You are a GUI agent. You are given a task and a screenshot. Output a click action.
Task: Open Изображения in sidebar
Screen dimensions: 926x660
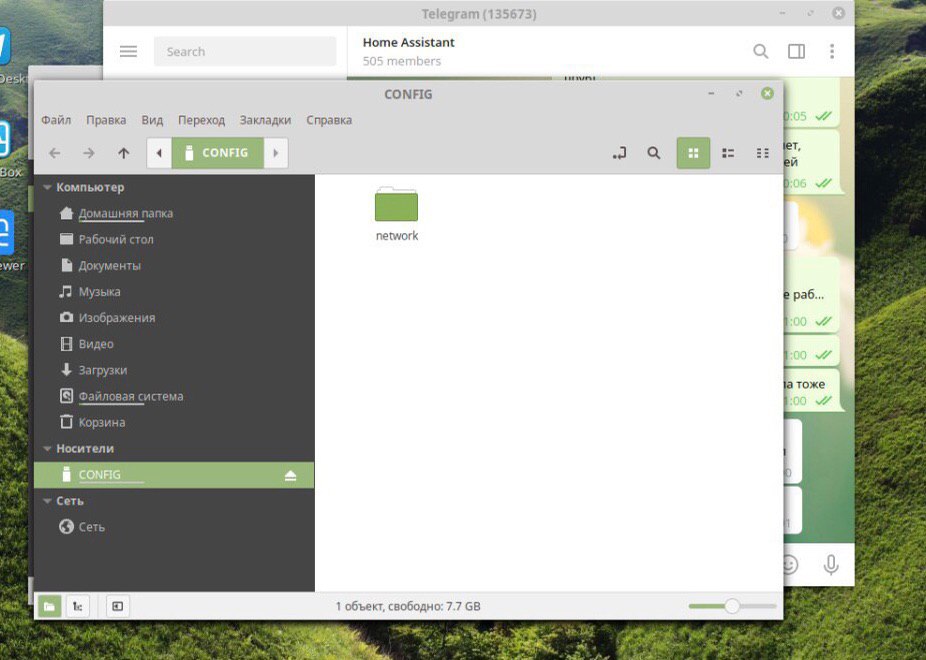(x=174, y=318)
